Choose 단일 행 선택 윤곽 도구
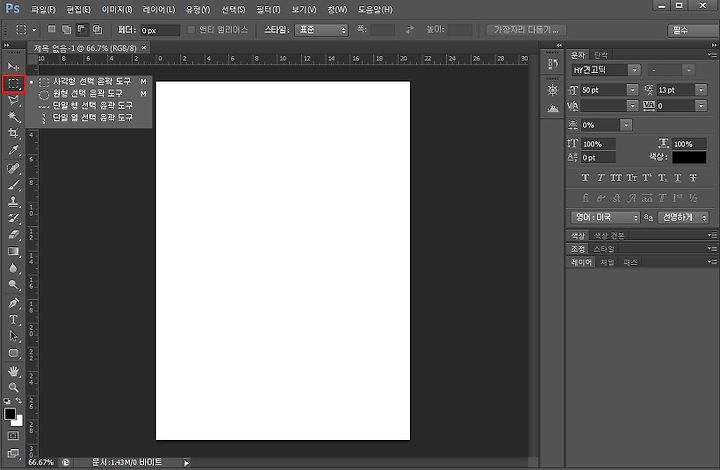This screenshot has width=720, height=470. [x=92, y=106]
